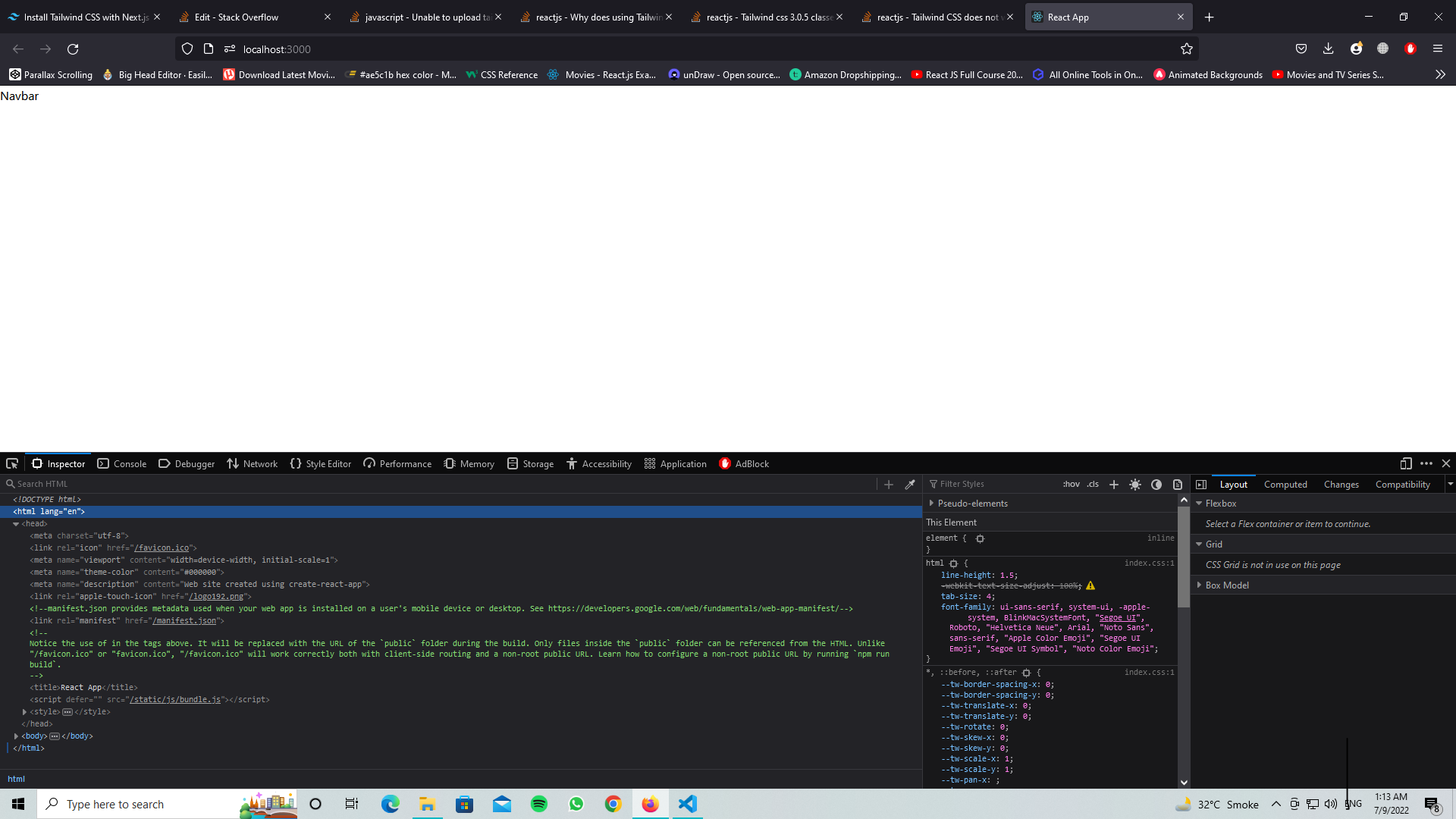Open Spotify from the taskbar
The height and width of the screenshot is (819, 1456).
click(x=538, y=804)
